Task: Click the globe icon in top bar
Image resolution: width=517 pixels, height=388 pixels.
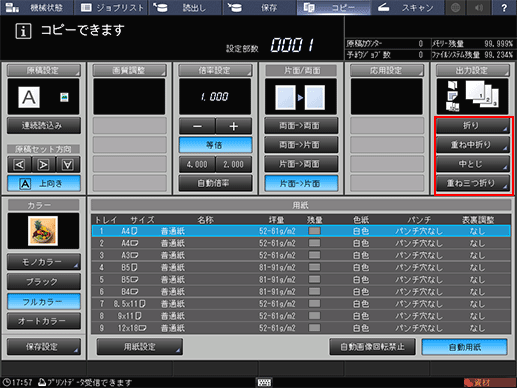Action: [x=455, y=7]
